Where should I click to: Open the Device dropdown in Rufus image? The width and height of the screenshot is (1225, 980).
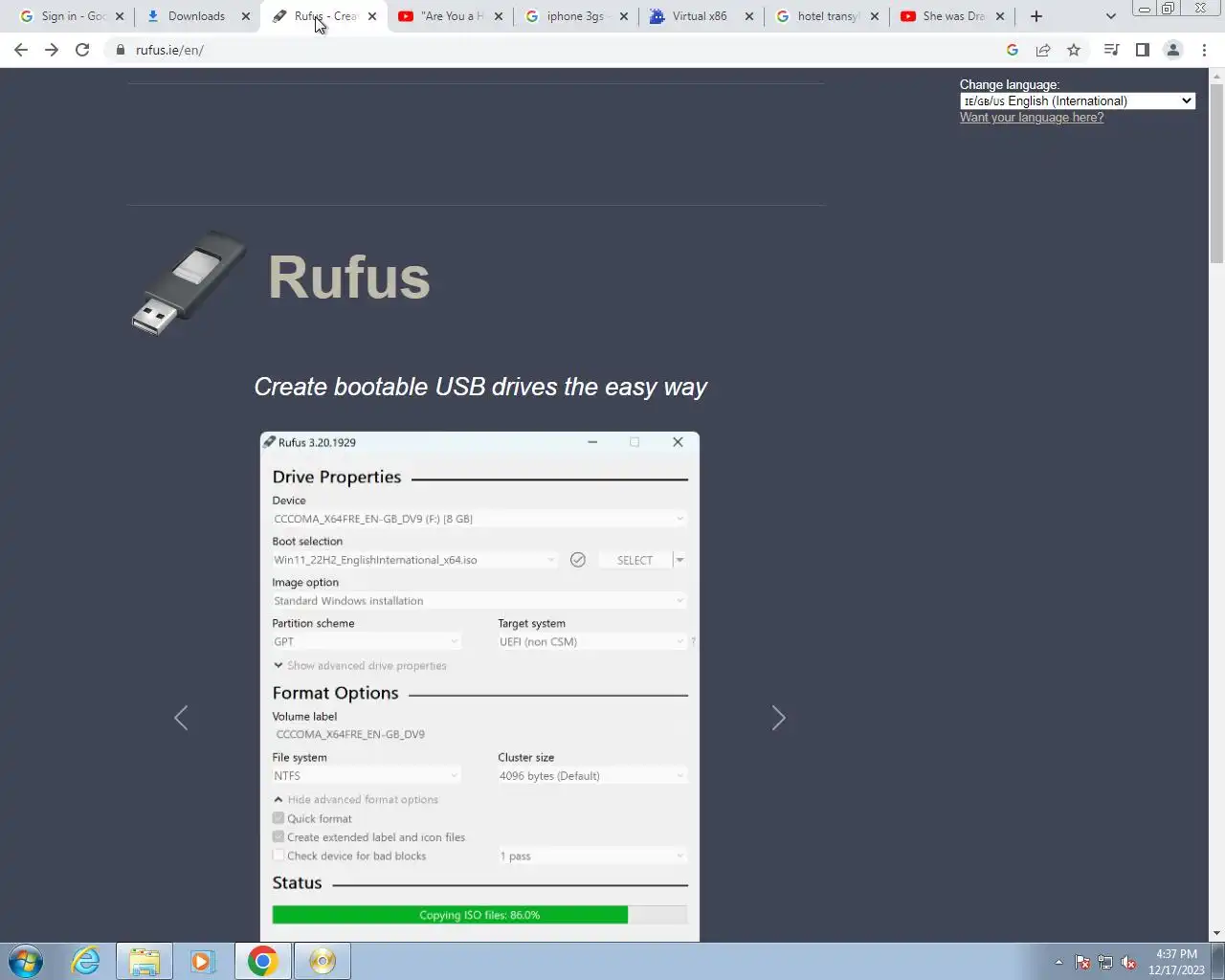click(x=479, y=519)
